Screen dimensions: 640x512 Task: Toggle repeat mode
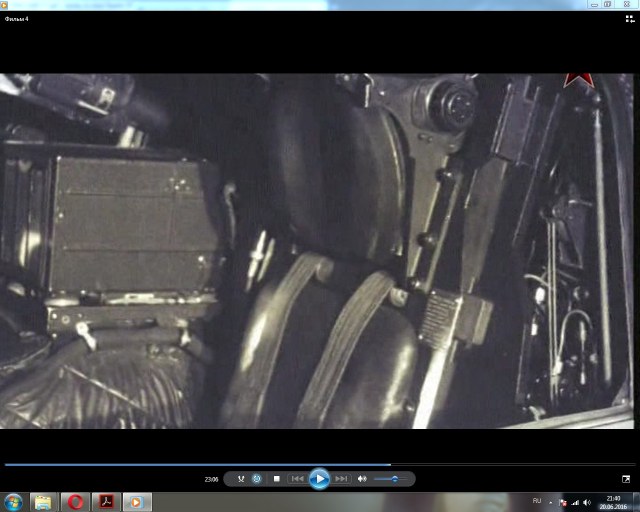click(x=257, y=479)
